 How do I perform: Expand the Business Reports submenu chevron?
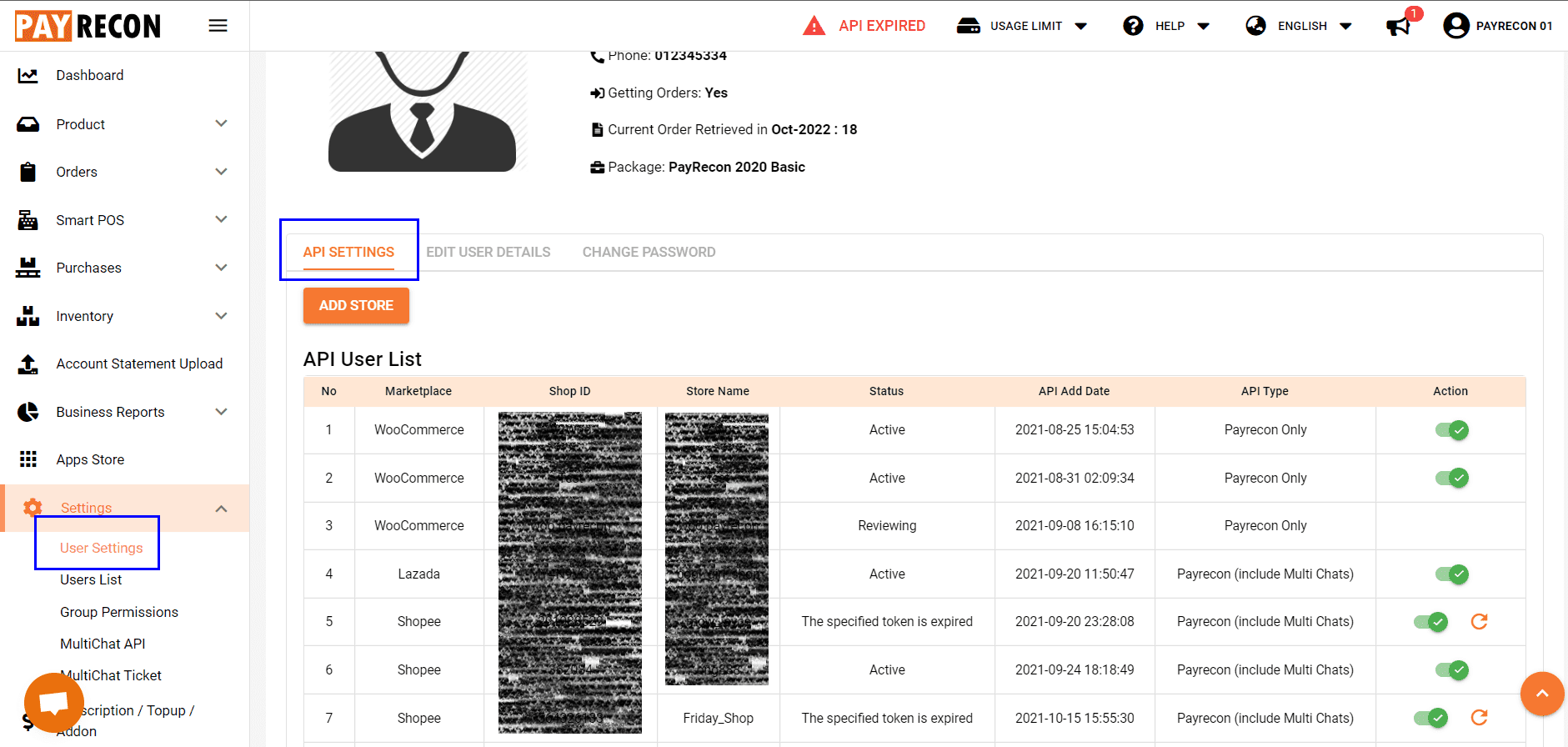pyautogui.click(x=221, y=412)
